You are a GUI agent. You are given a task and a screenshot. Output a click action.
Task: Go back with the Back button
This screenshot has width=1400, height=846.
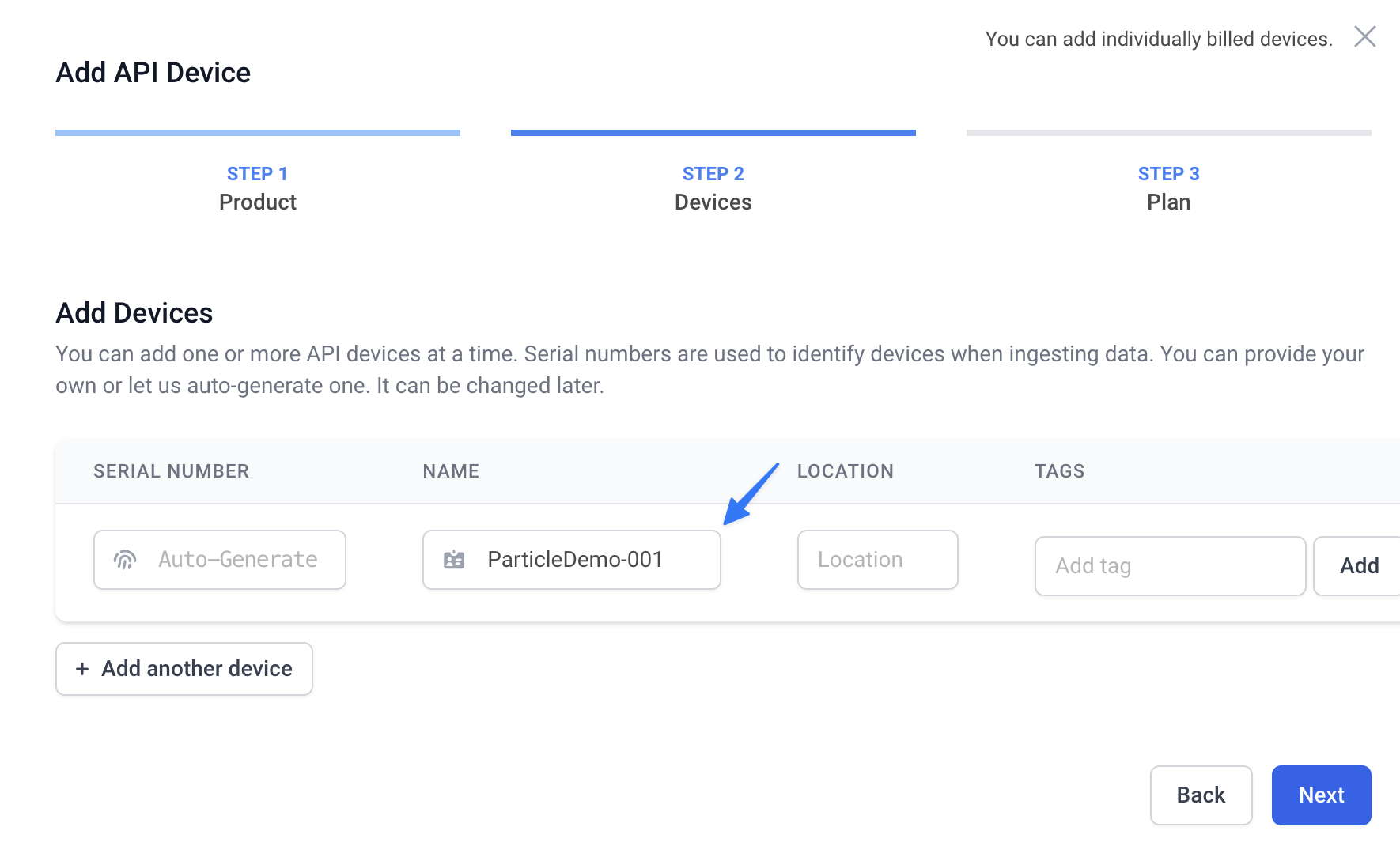[x=1201, y=795]
